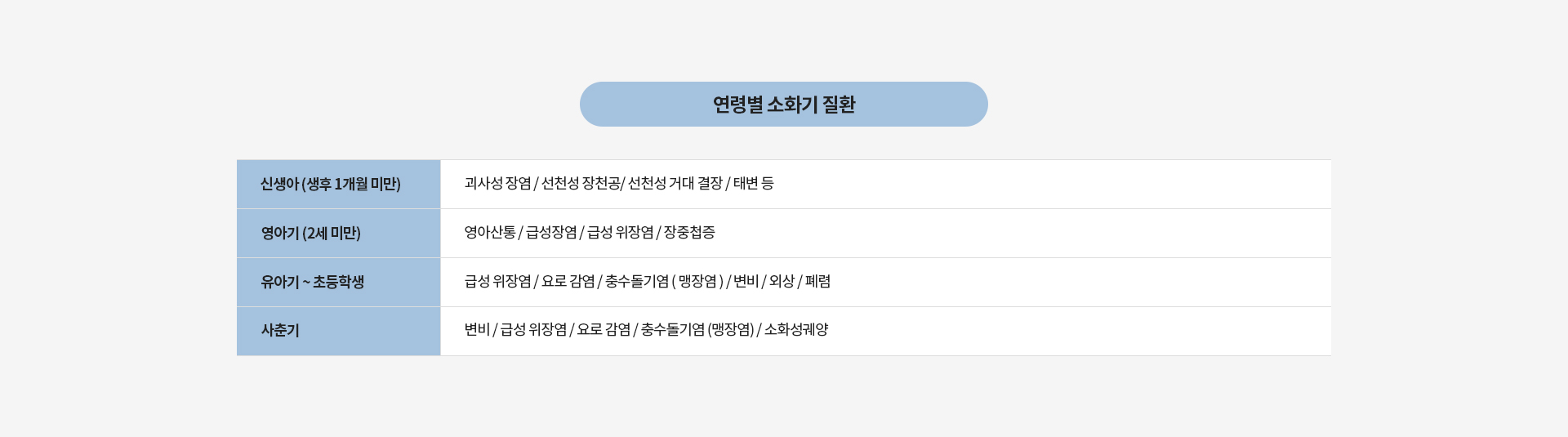Select the 영아기 (2세 미만) row header
Viewport: 1568px width, 437px height.
coord(311,233)
